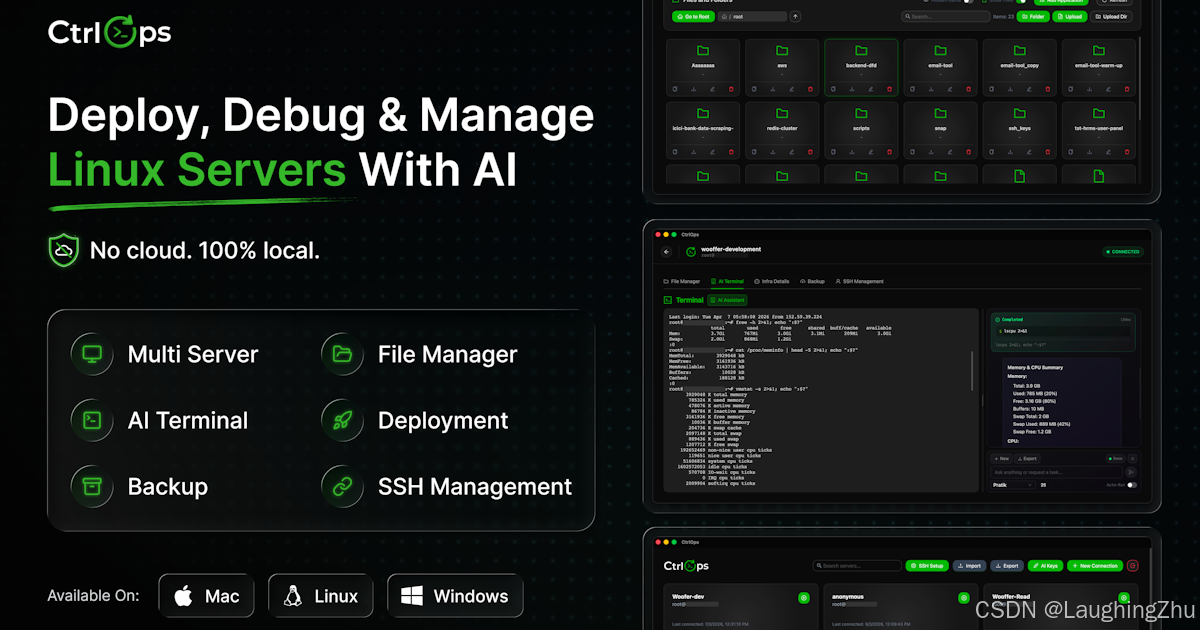Switch to the AI Terminal tab
The height and width of the screenshot is (630, 1200).
[727, 281]
